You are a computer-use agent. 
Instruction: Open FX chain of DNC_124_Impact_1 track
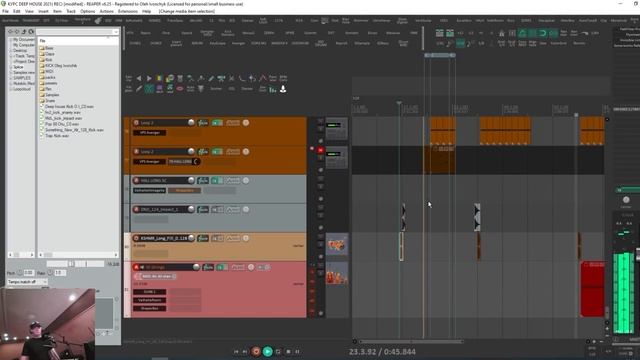[203, 209]
